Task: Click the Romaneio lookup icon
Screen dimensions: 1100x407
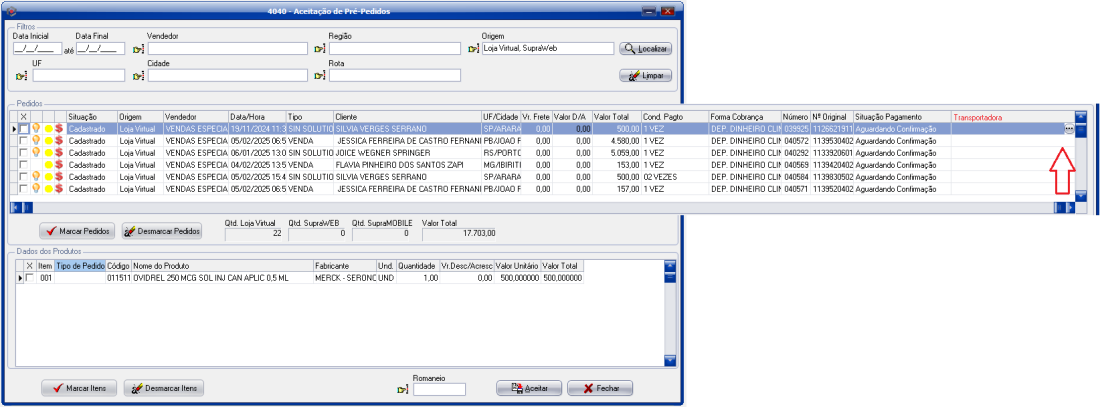Action: click(x=403, y=389)
